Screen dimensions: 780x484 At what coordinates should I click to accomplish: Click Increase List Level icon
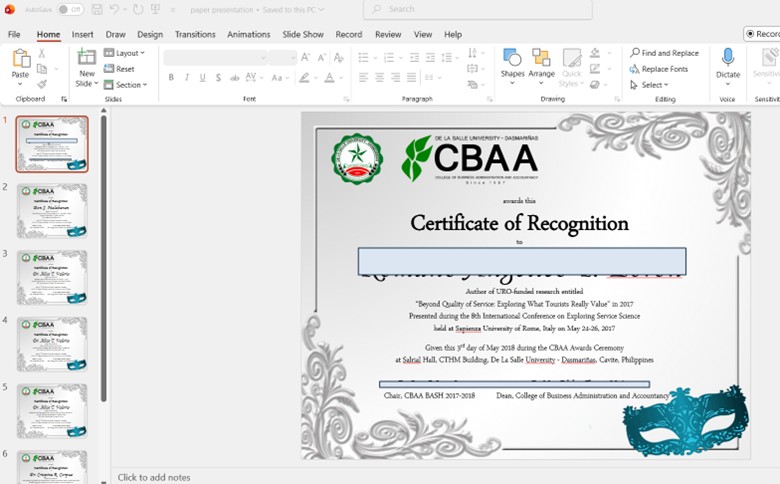(x=430, y=58)
